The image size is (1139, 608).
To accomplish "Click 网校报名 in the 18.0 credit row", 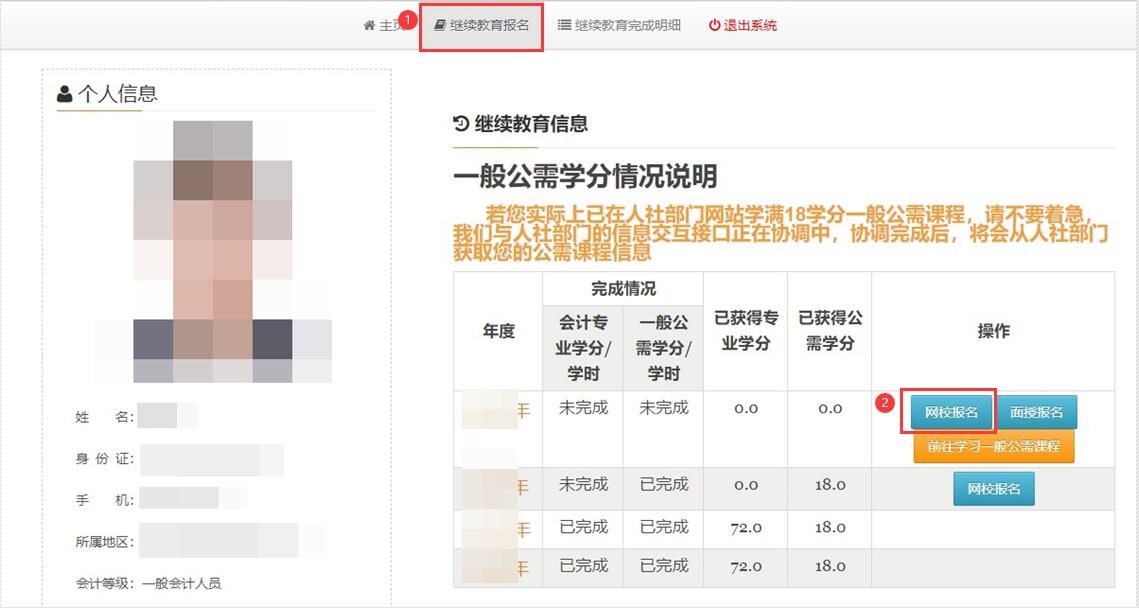I will [993, 488].
